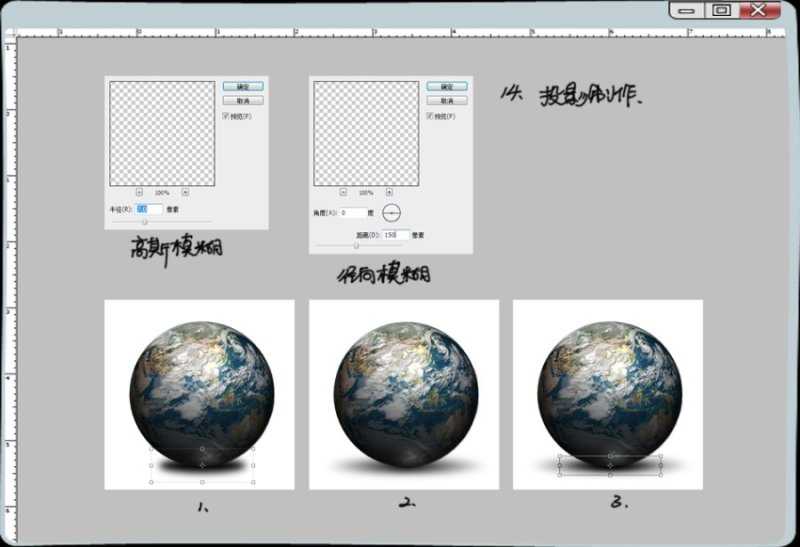Click the Motion Blur distance slider
The image size is (800, 547).
[356, 245]
